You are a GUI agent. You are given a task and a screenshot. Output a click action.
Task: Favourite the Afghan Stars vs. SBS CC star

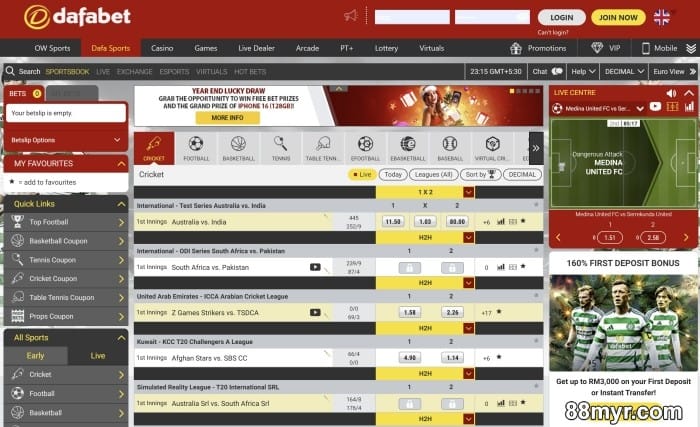pyautogui.click(x=499, y=357)
